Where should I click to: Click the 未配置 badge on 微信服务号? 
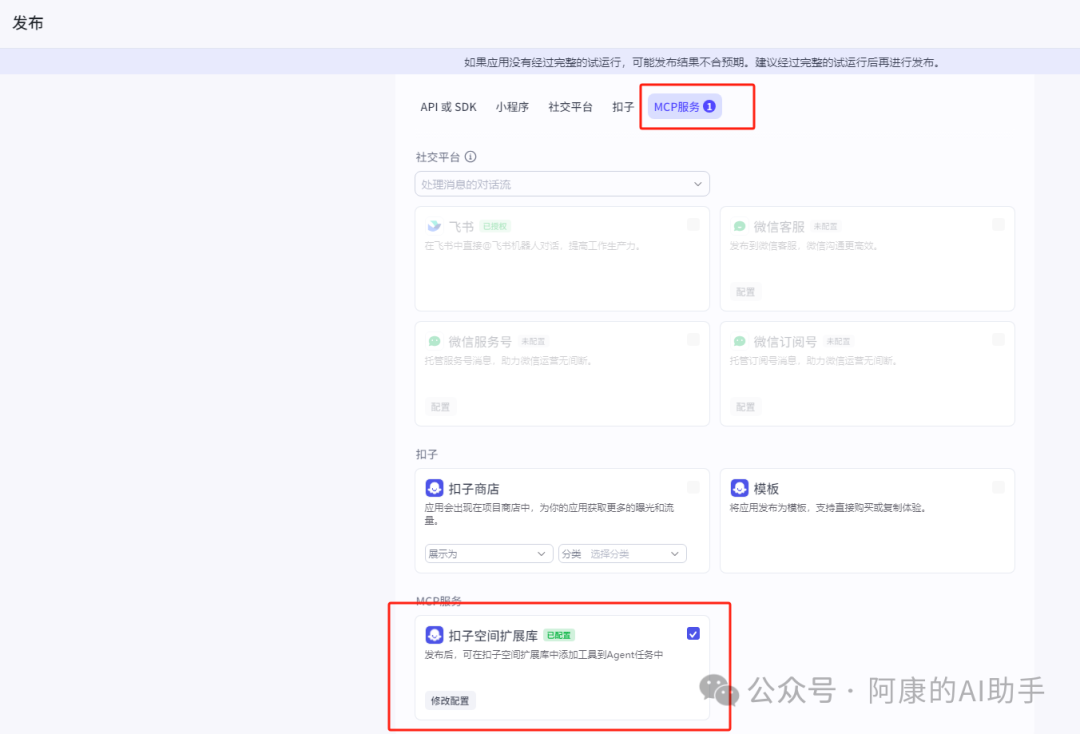tap(533, 342)
